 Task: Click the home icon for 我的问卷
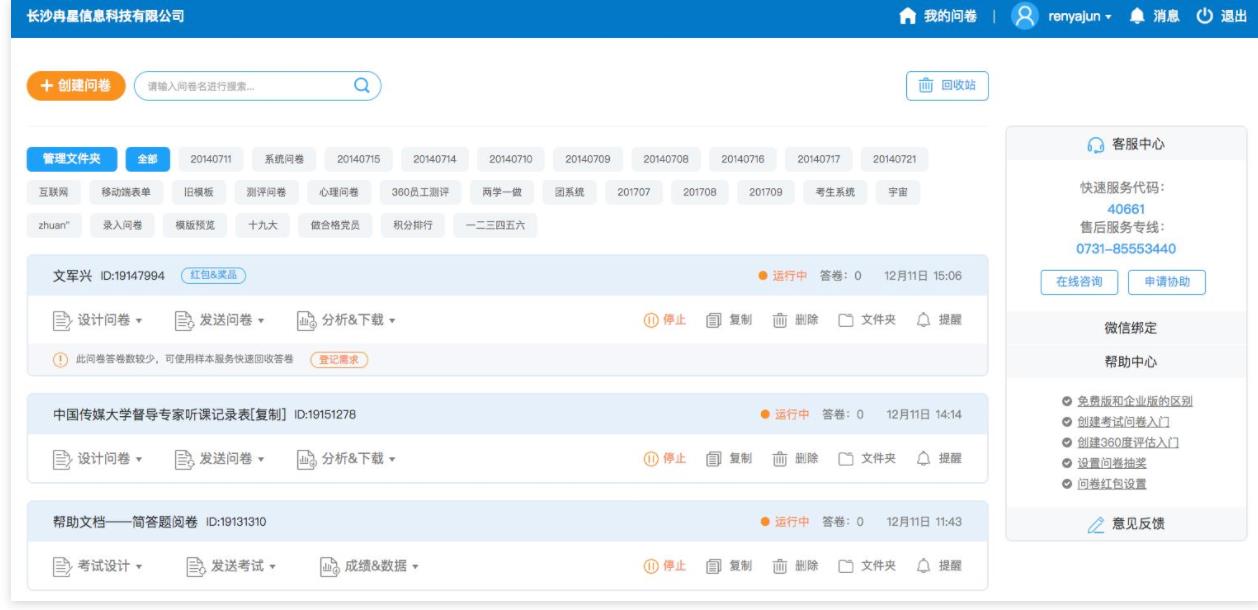click(907, 17)
